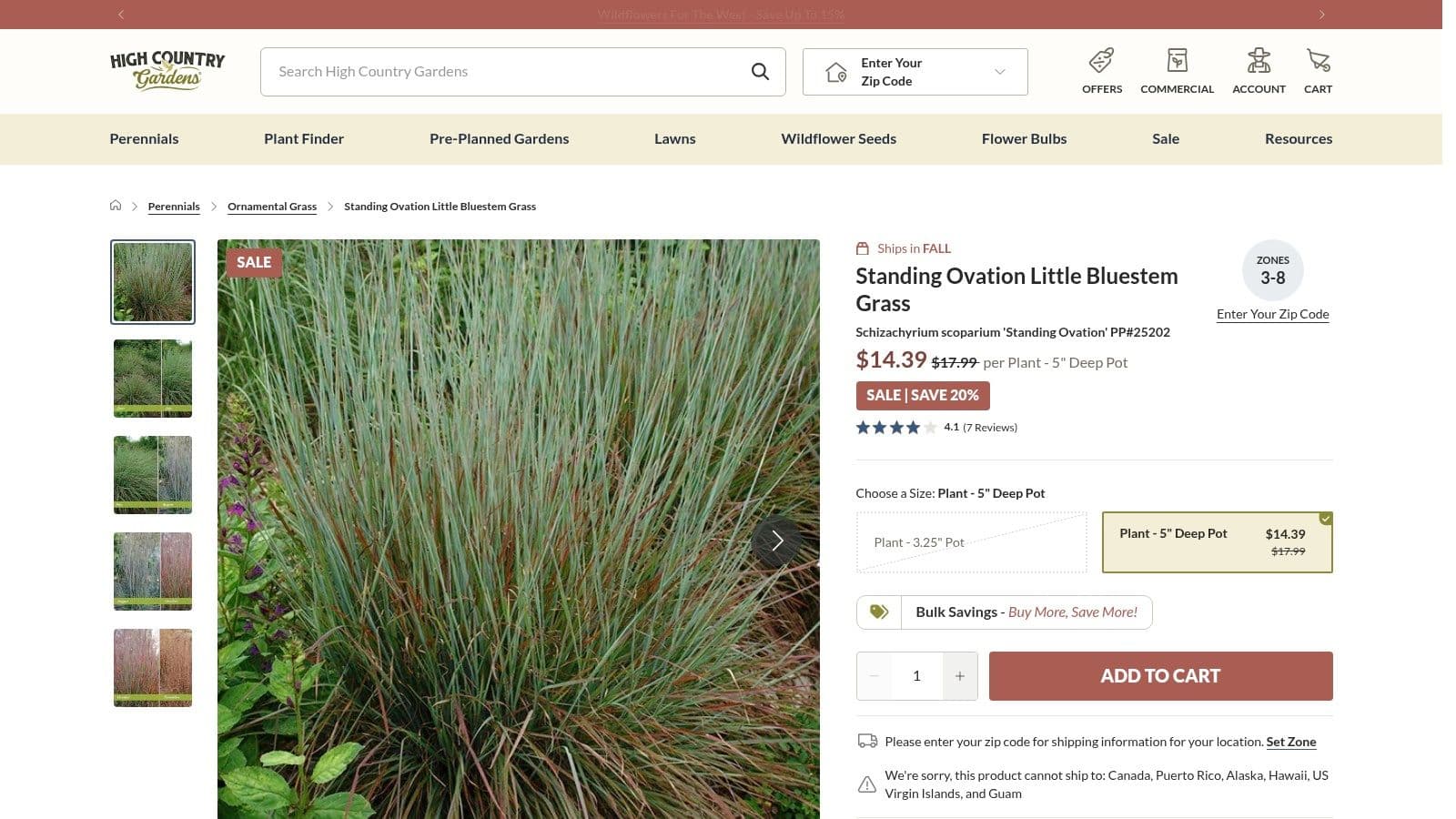The image size is (1456, 819).
Task: Select Plant - 3.25" Pot size option
Action: pyautogui.click(x=971, y=542)
